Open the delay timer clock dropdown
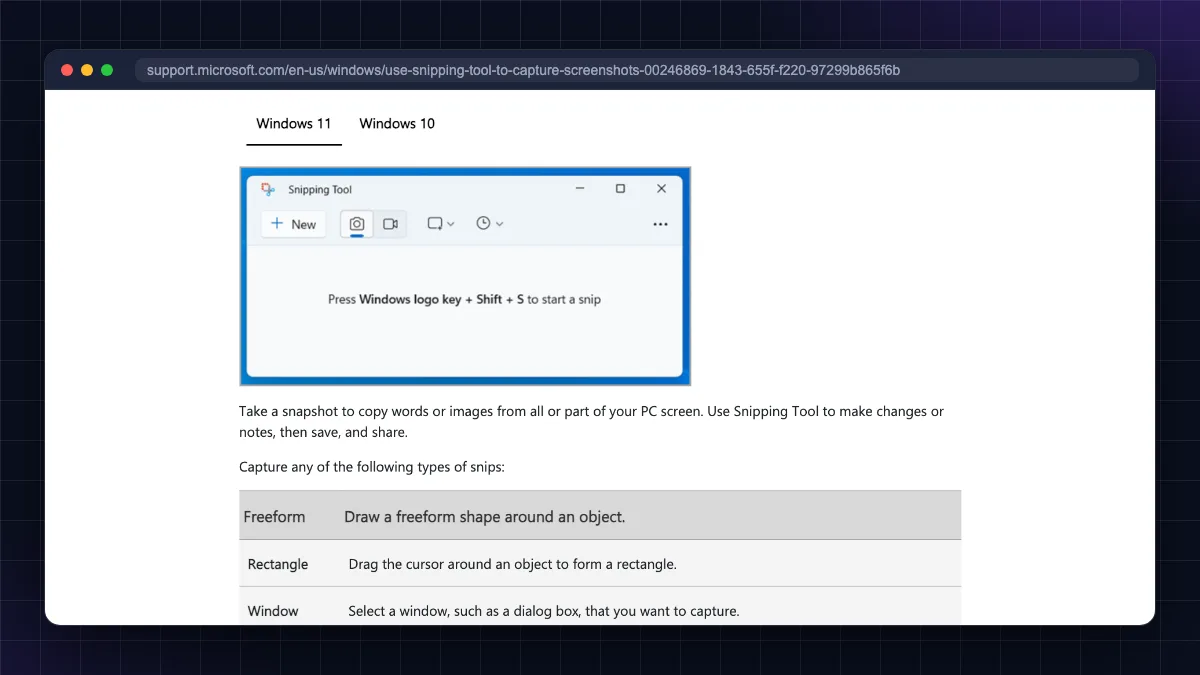Viewport: 1200px width, 675px height. click(490, 224)
